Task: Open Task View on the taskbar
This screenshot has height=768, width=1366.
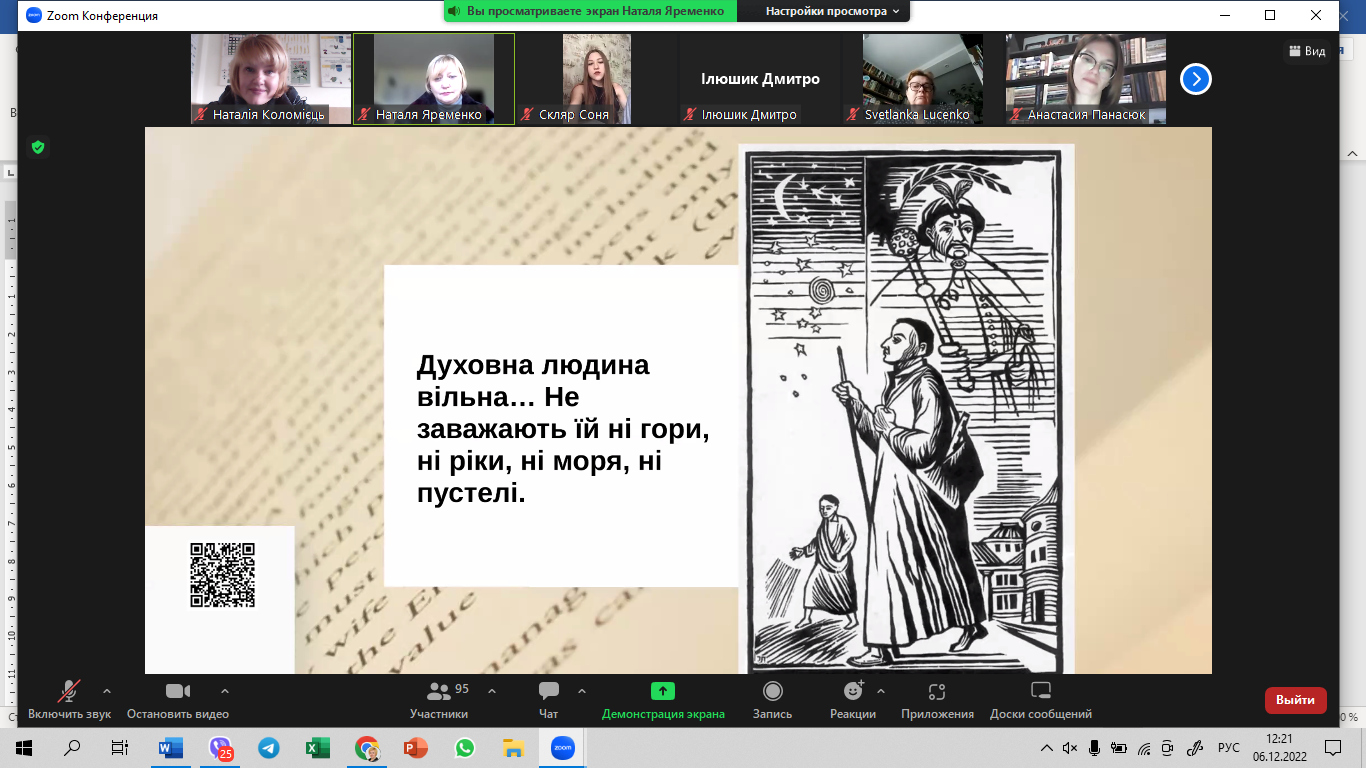Action: click(120, 748)
